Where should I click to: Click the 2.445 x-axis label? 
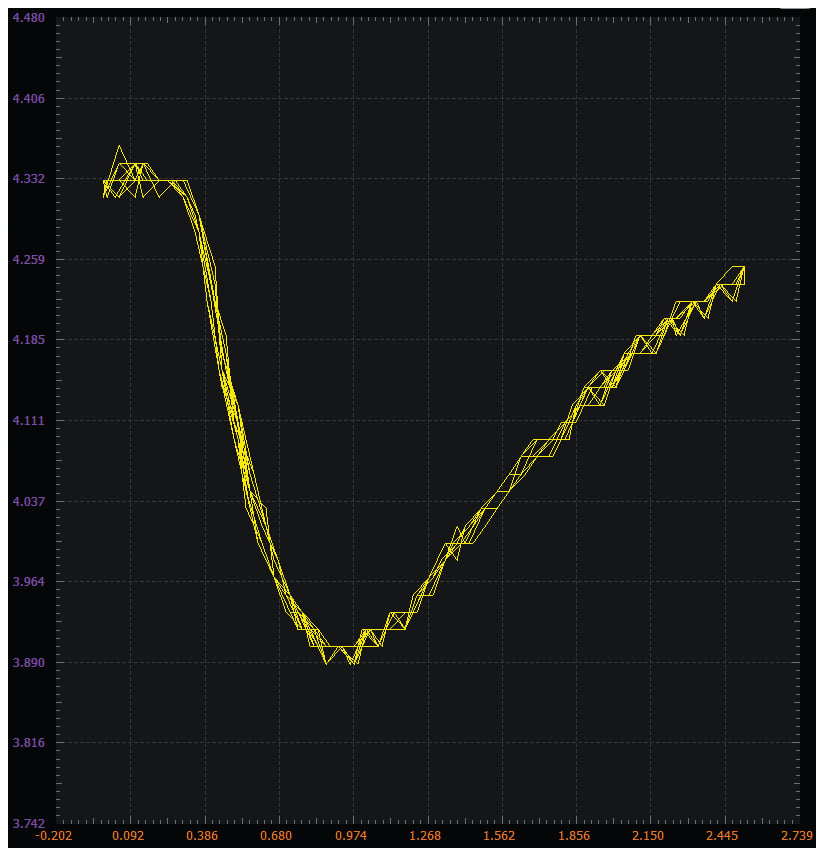(x=722, y=836)
